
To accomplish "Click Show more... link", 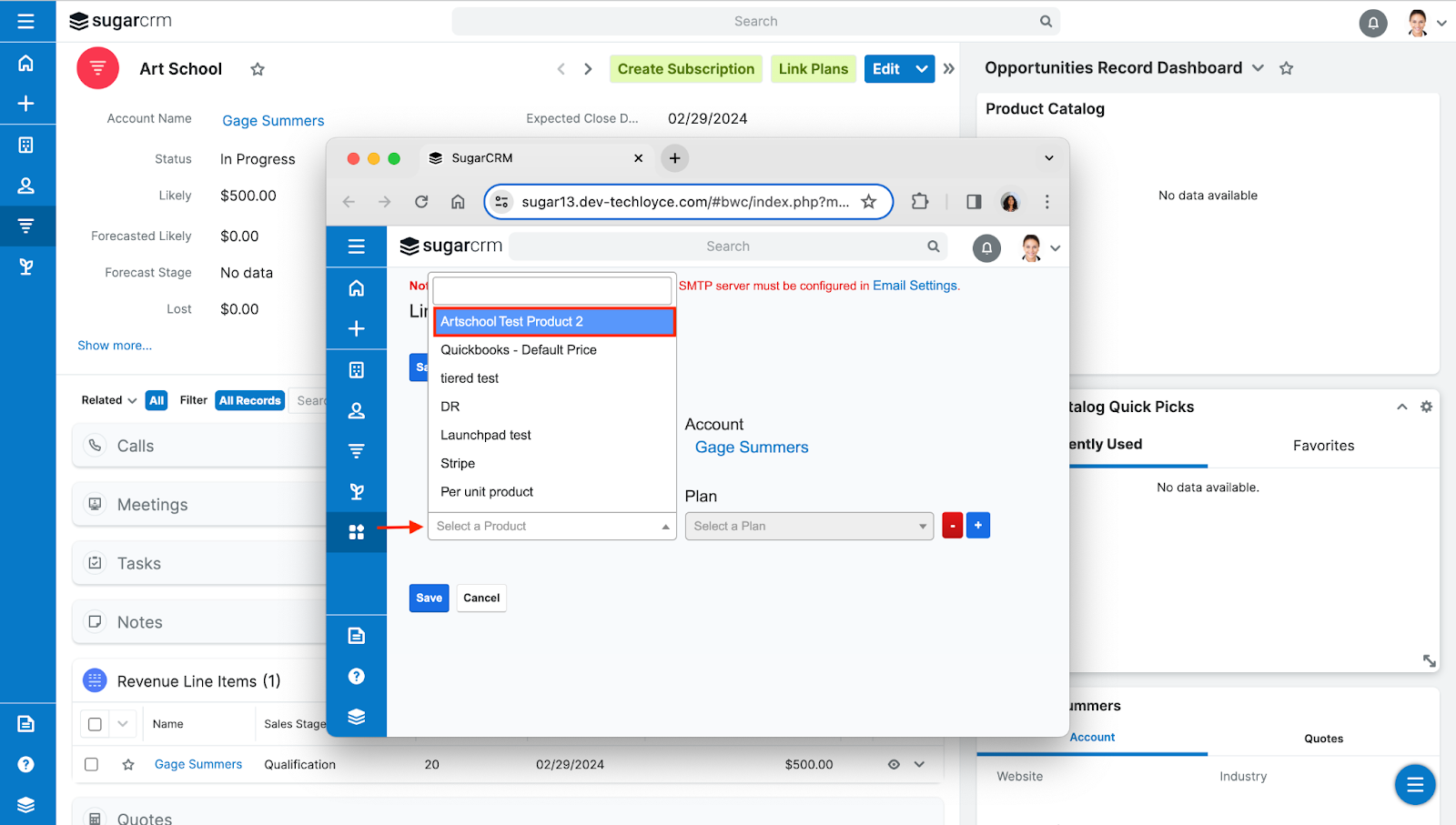I will tap(115, 346).
